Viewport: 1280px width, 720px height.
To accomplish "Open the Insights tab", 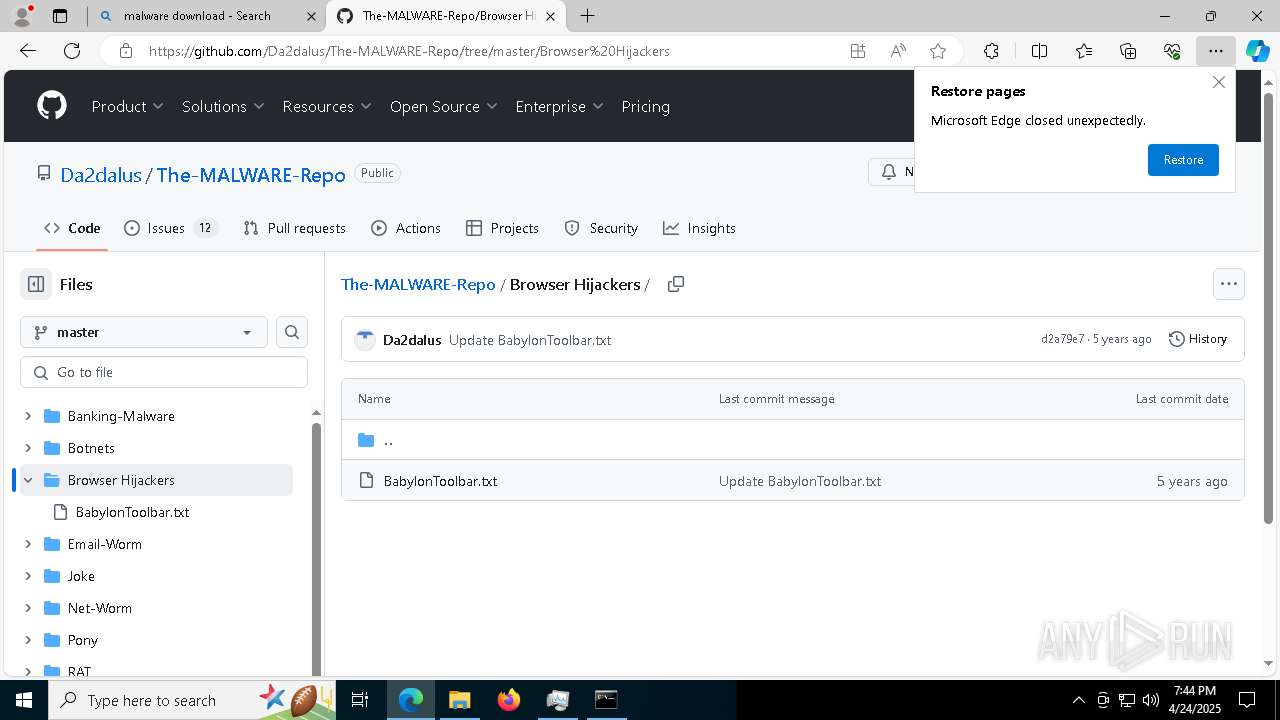I will pos(699,228).
